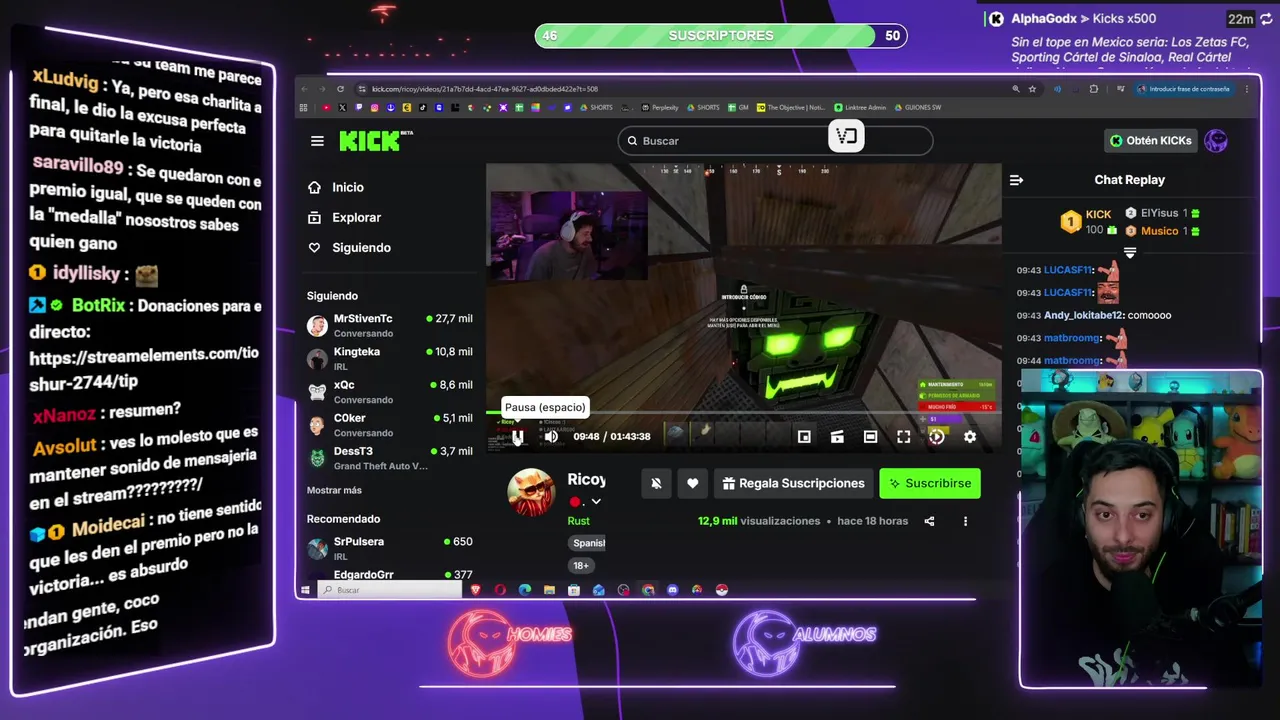
Task: Seek on the video progress bar
Action: [744, 412]
